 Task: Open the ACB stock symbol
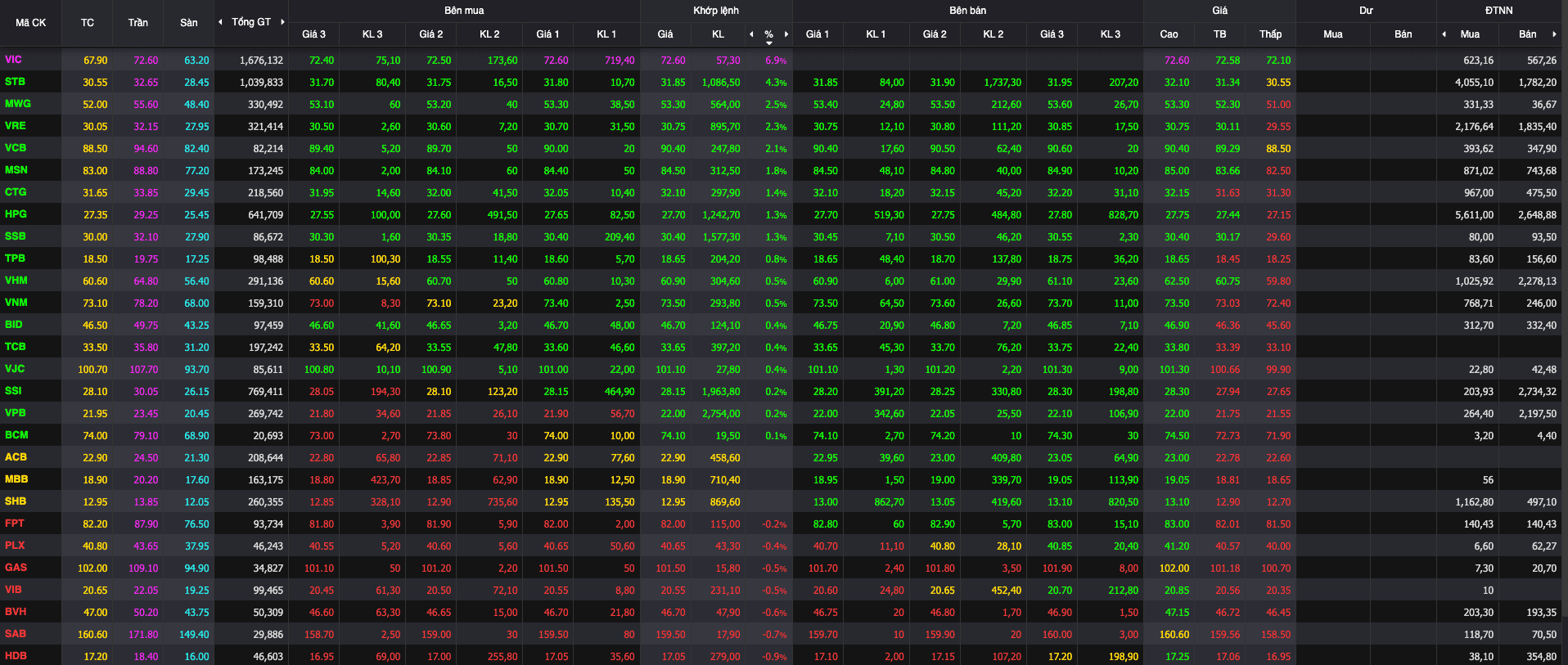tap(15, 457)
